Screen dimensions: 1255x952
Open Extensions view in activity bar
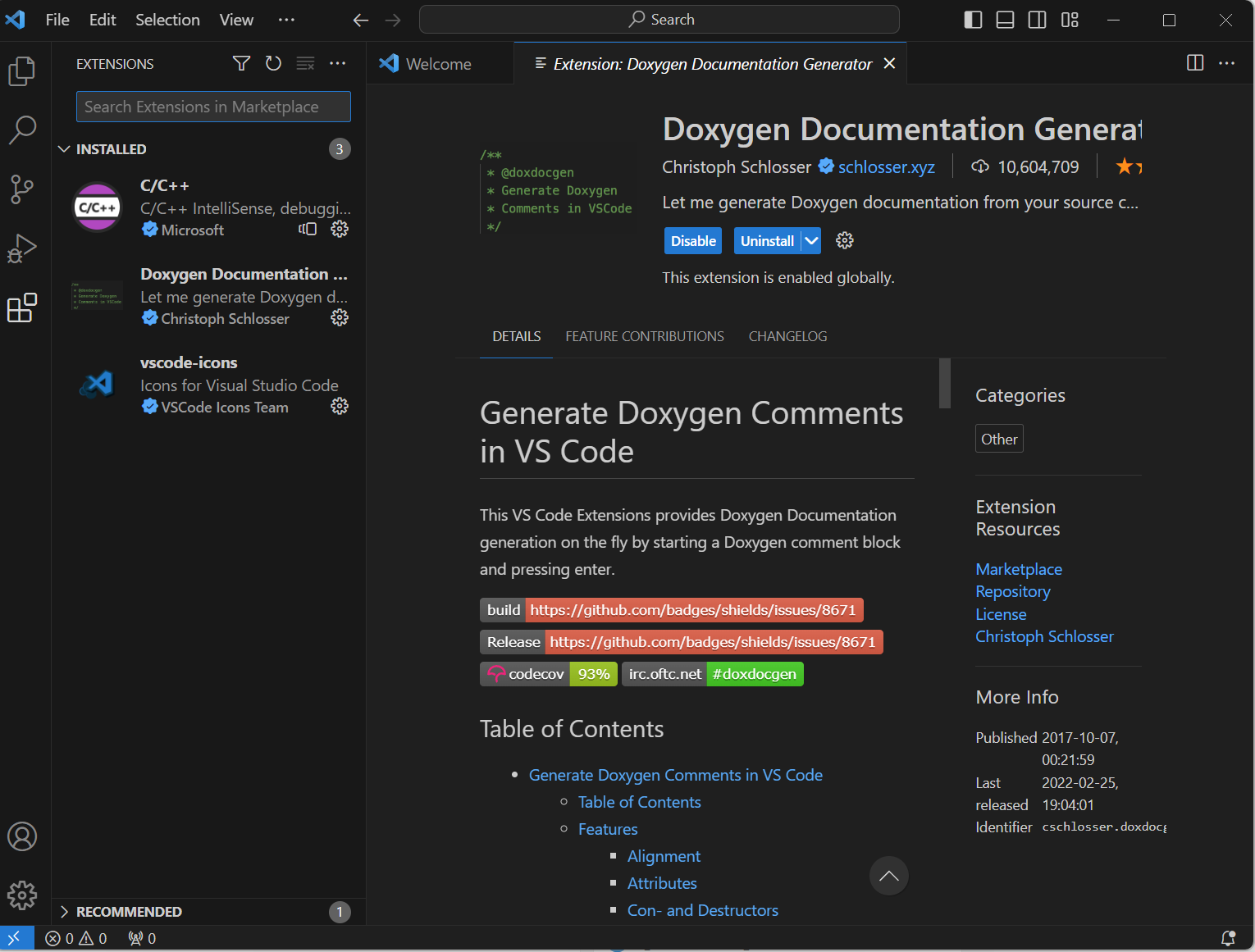pyautogui.click(x=22, y=307)
